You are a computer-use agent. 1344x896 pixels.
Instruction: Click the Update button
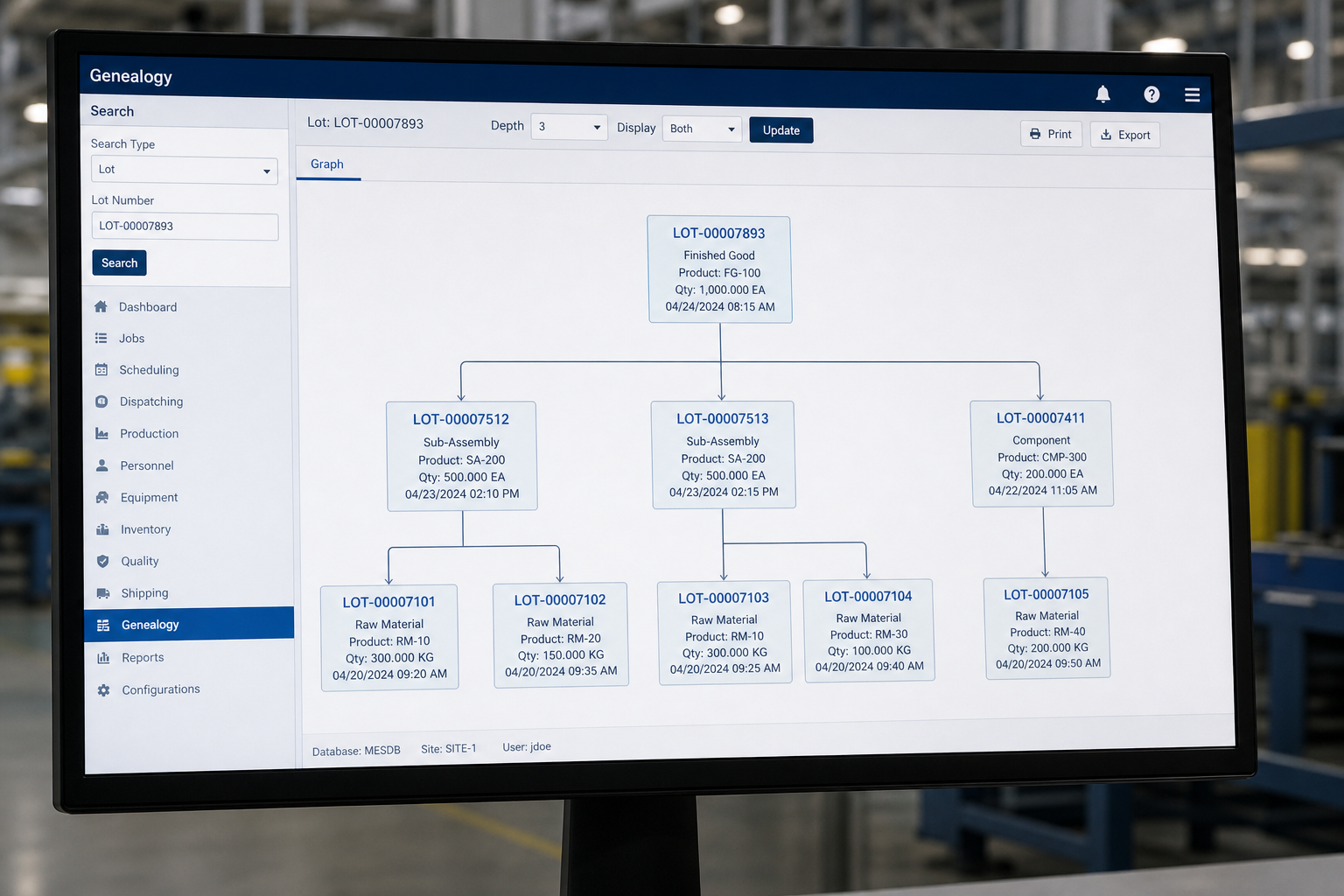pyautogui.click(x=781, y=130)
